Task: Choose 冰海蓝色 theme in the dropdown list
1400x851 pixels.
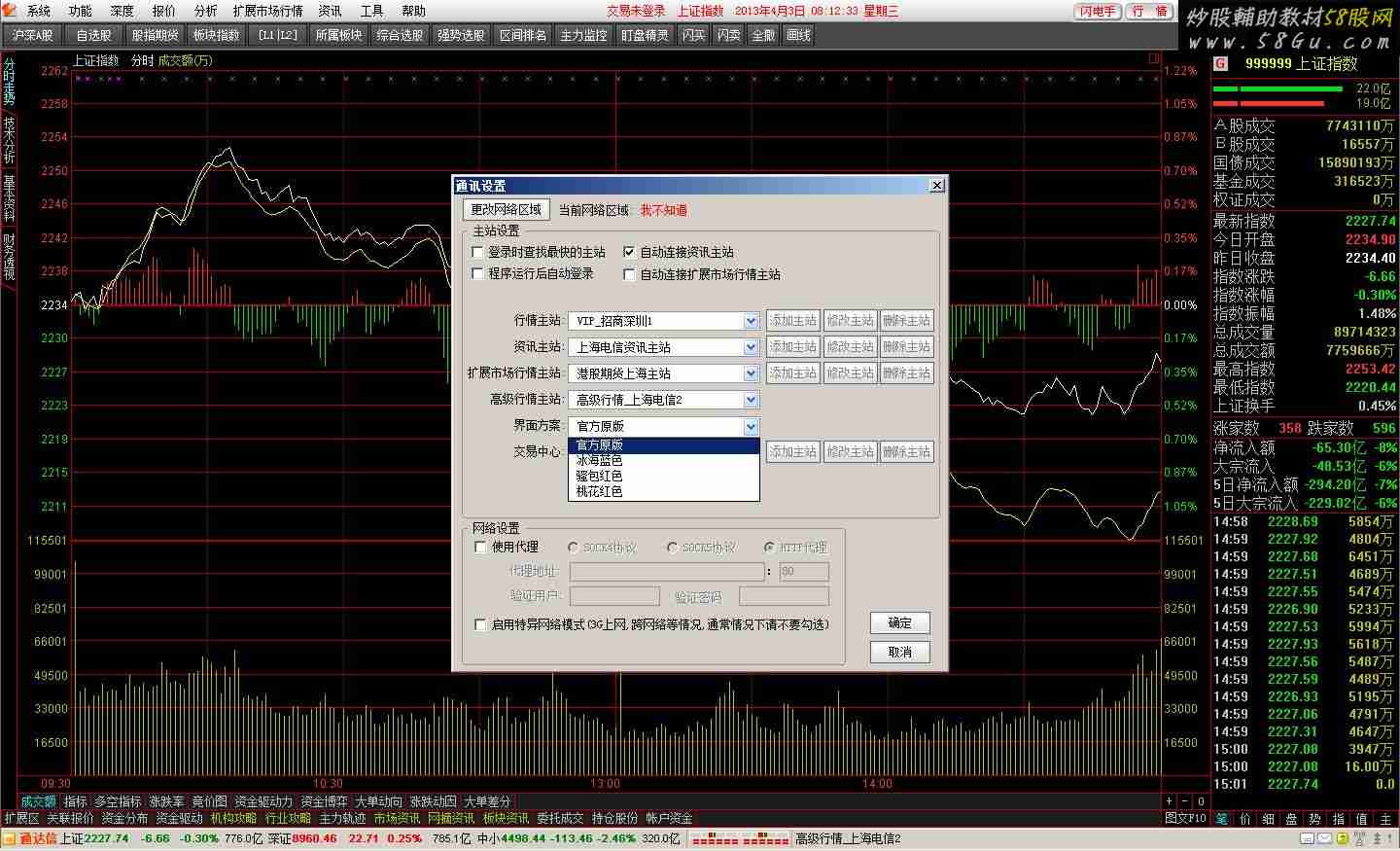Action: tap(664, 461)
